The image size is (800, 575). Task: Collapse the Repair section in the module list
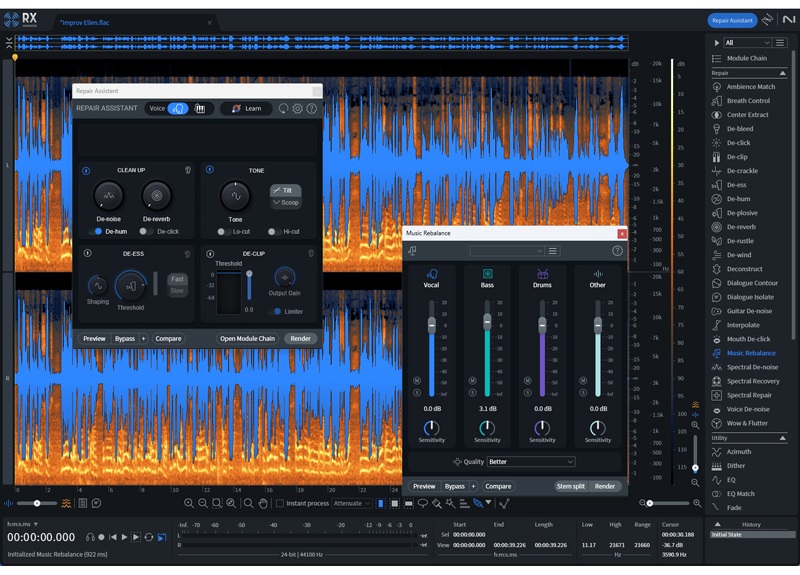coord(782,73)
